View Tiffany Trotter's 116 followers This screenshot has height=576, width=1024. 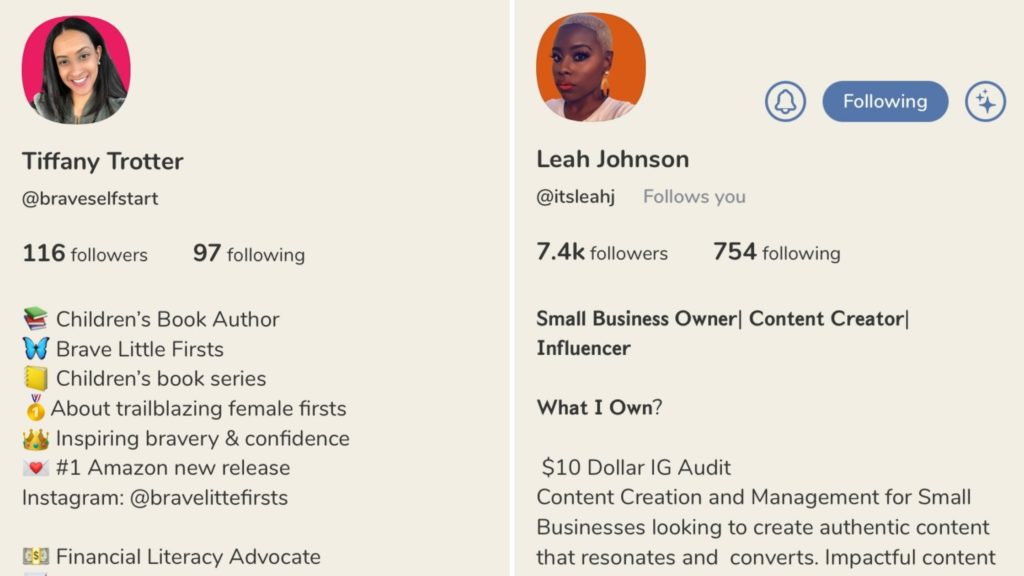(x=85, y=254)
